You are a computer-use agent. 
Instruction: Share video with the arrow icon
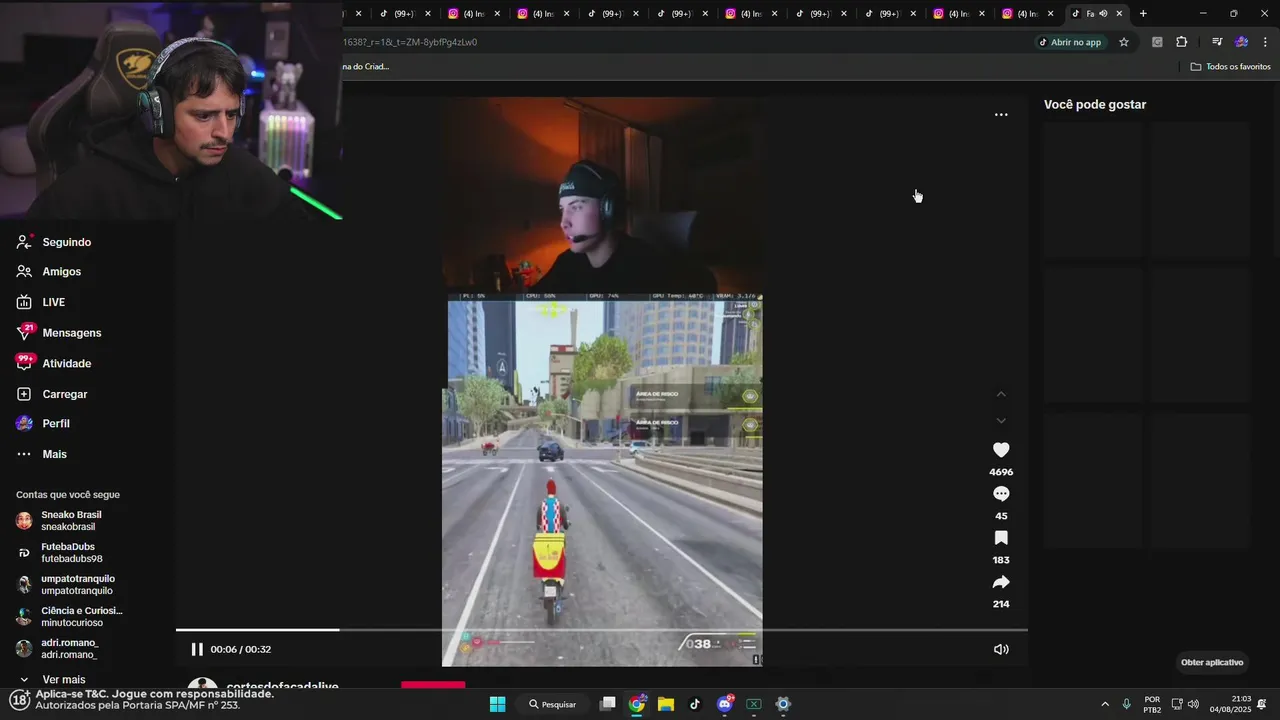(1001, 582)
